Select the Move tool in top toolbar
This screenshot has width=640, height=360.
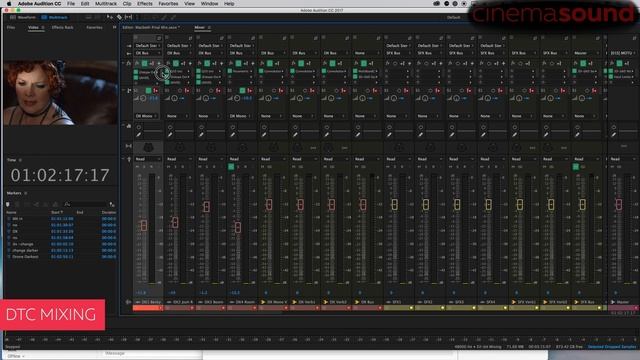110,17
